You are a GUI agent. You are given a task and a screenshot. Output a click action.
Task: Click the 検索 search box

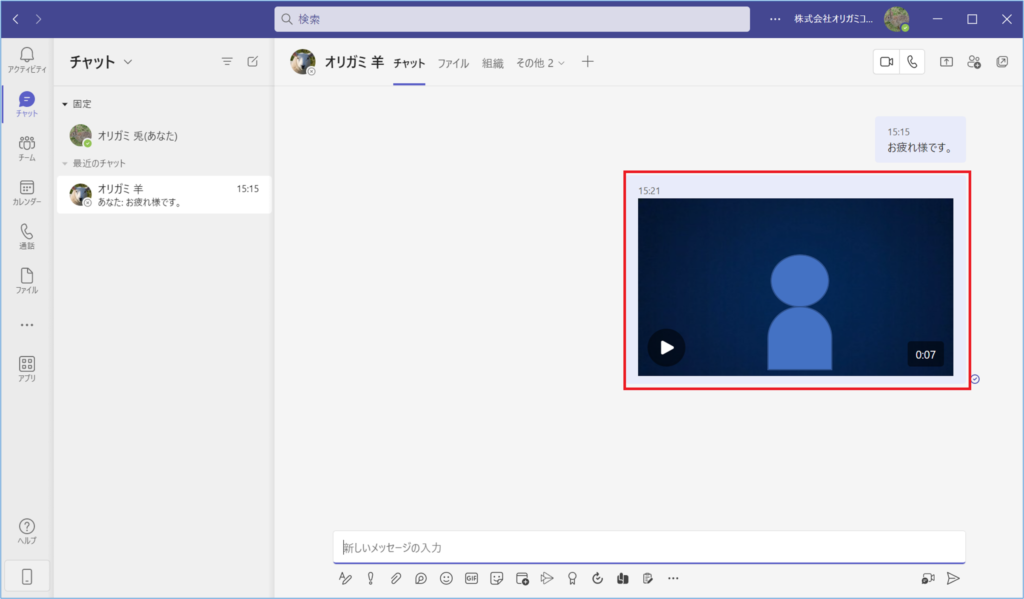point(512,19)
